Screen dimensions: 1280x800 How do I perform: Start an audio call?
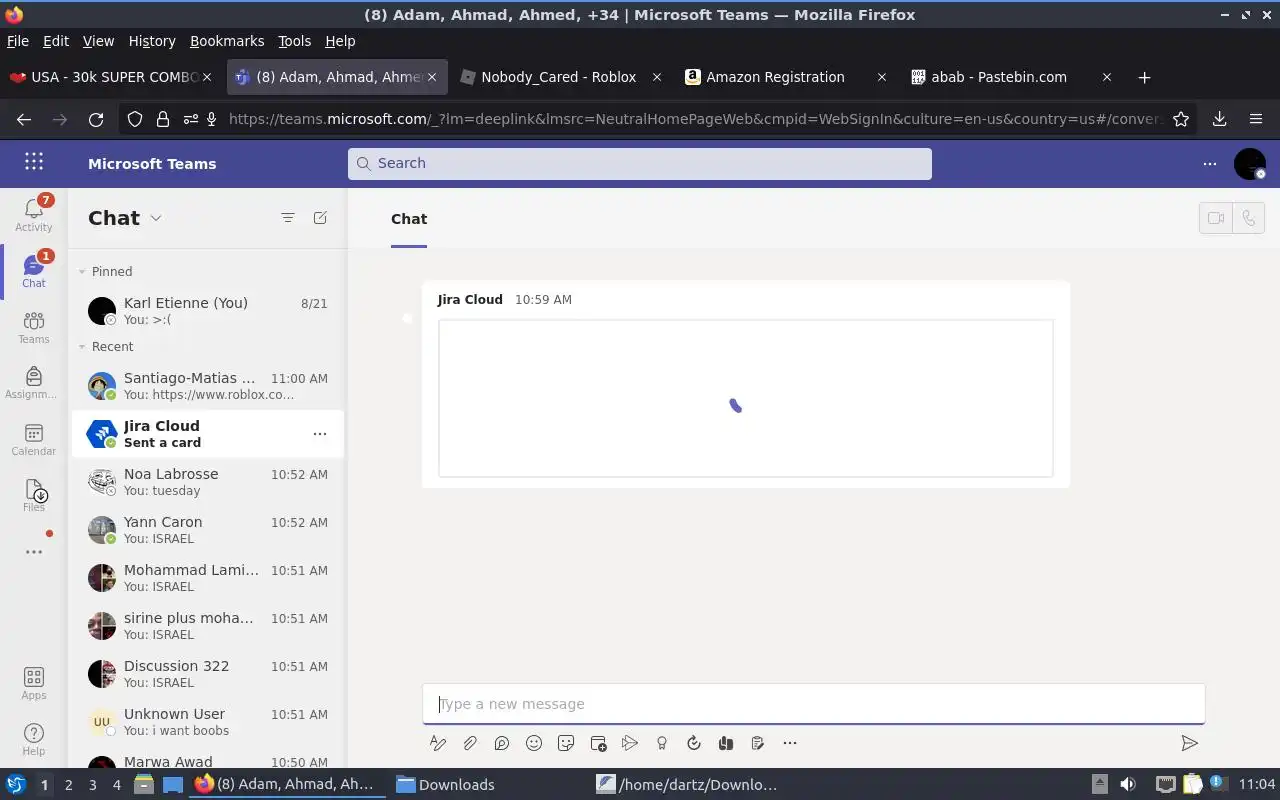point(1249,218)
